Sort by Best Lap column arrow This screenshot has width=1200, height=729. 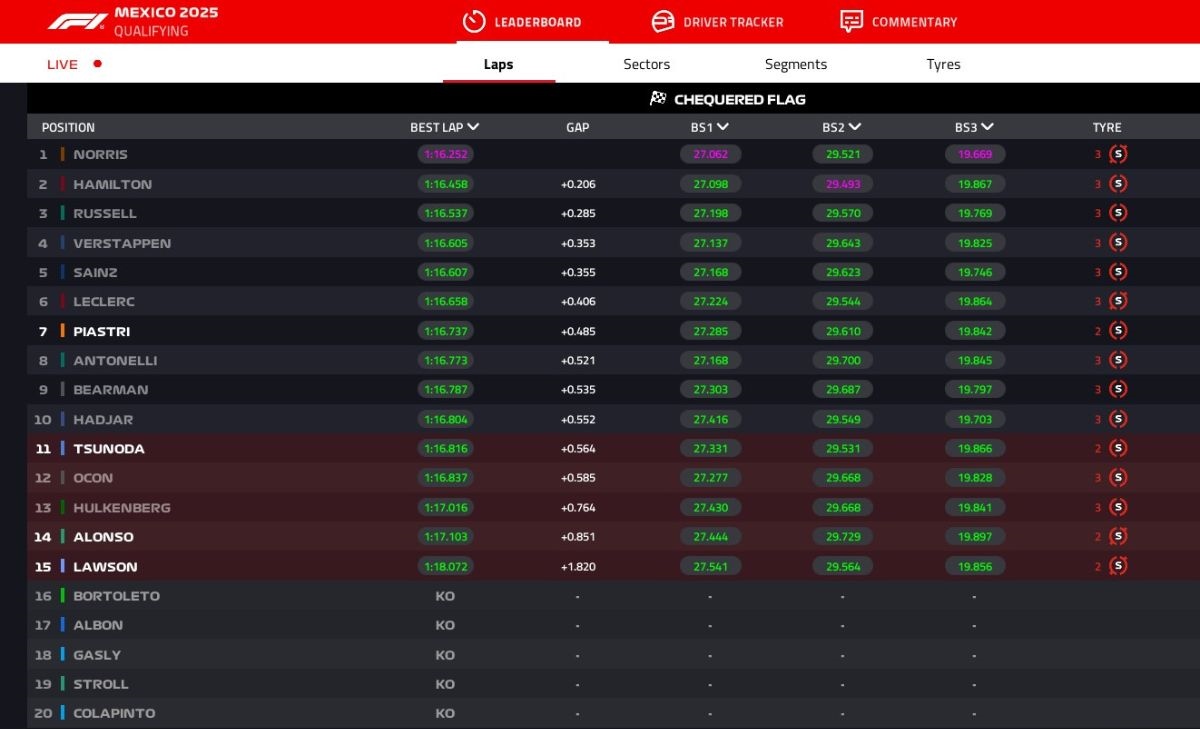[473, 127]
